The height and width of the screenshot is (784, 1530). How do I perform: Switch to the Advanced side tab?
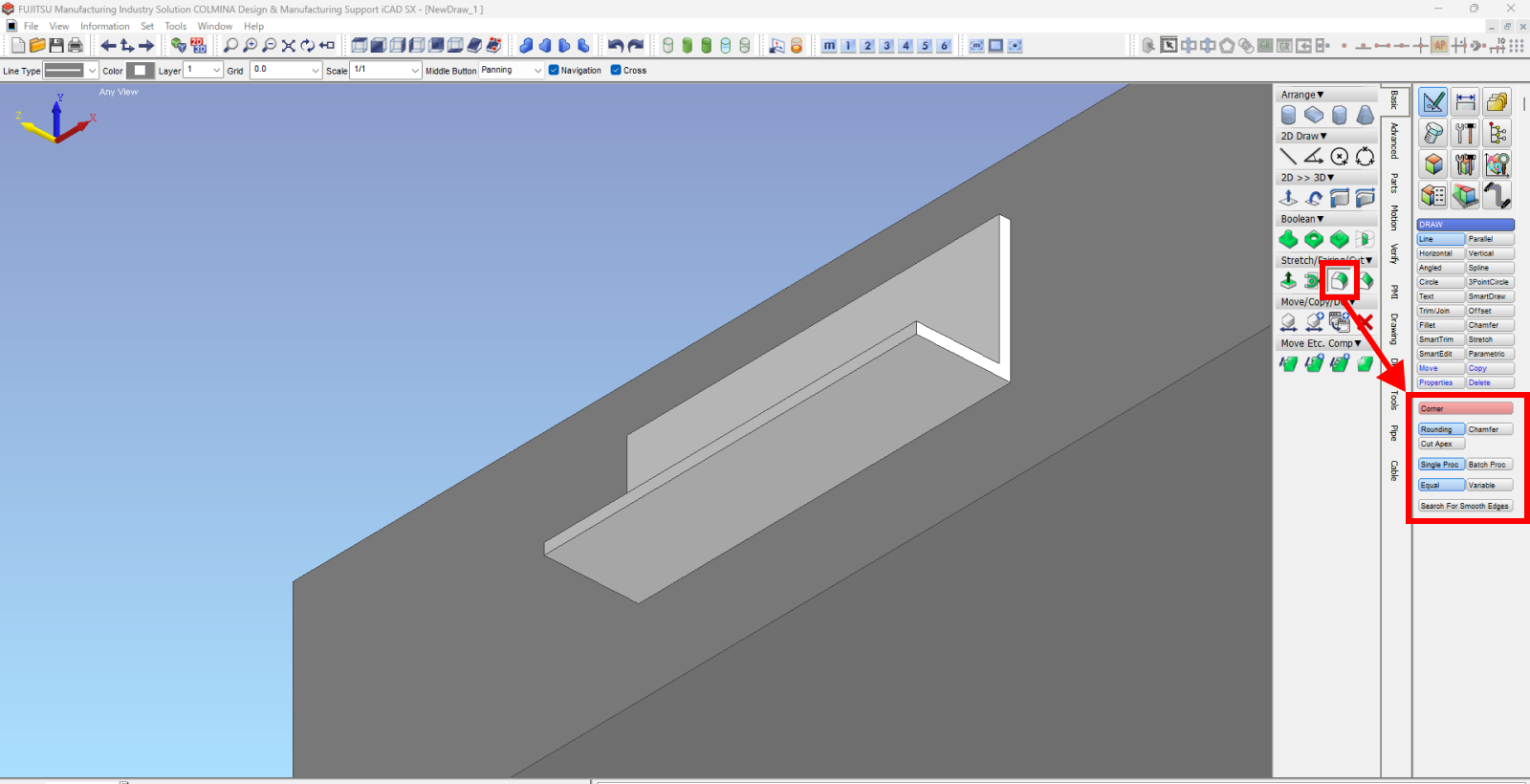click(x=1394, y=140)
